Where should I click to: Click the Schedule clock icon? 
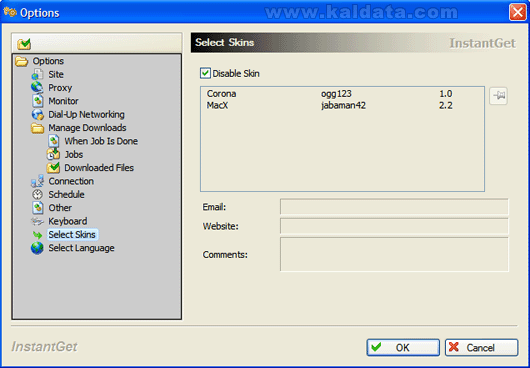click(38, 194)
